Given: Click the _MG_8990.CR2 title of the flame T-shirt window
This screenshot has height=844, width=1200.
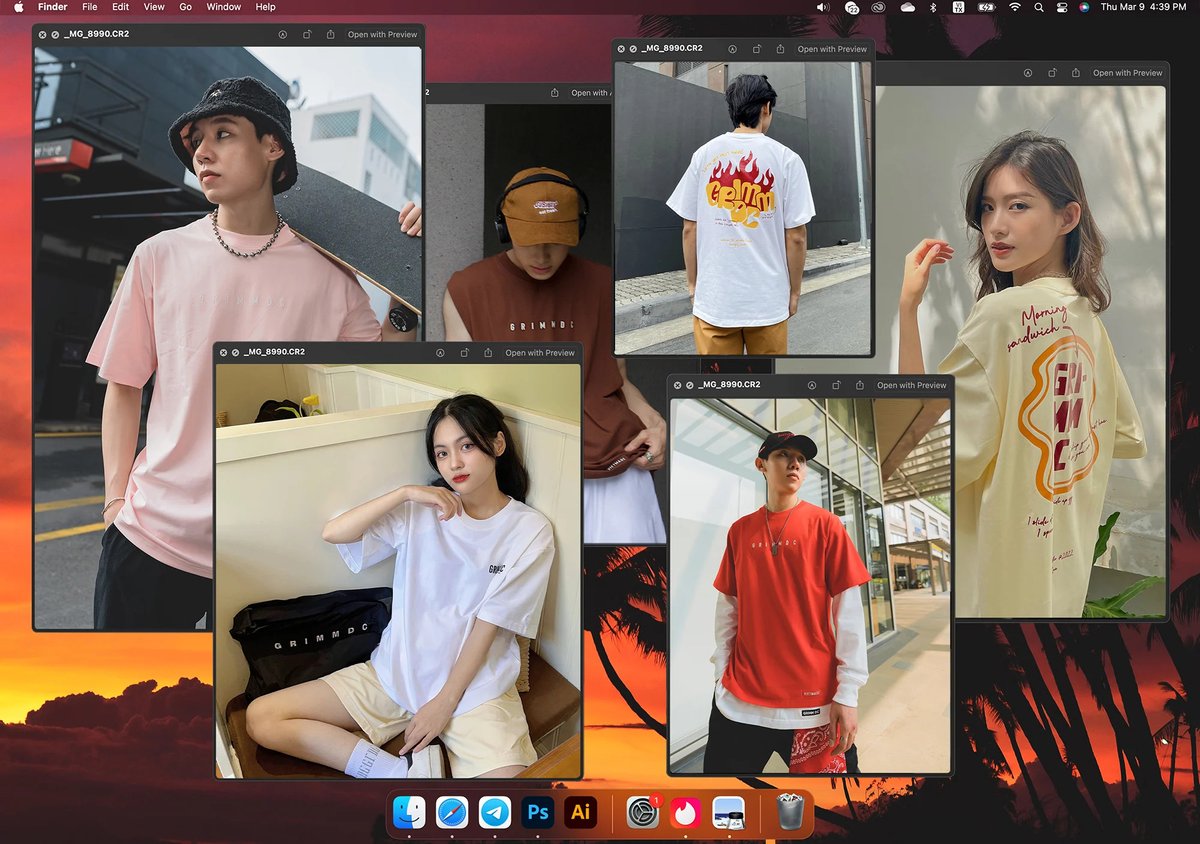Looking at the screenshot, I should click(672, 49).
